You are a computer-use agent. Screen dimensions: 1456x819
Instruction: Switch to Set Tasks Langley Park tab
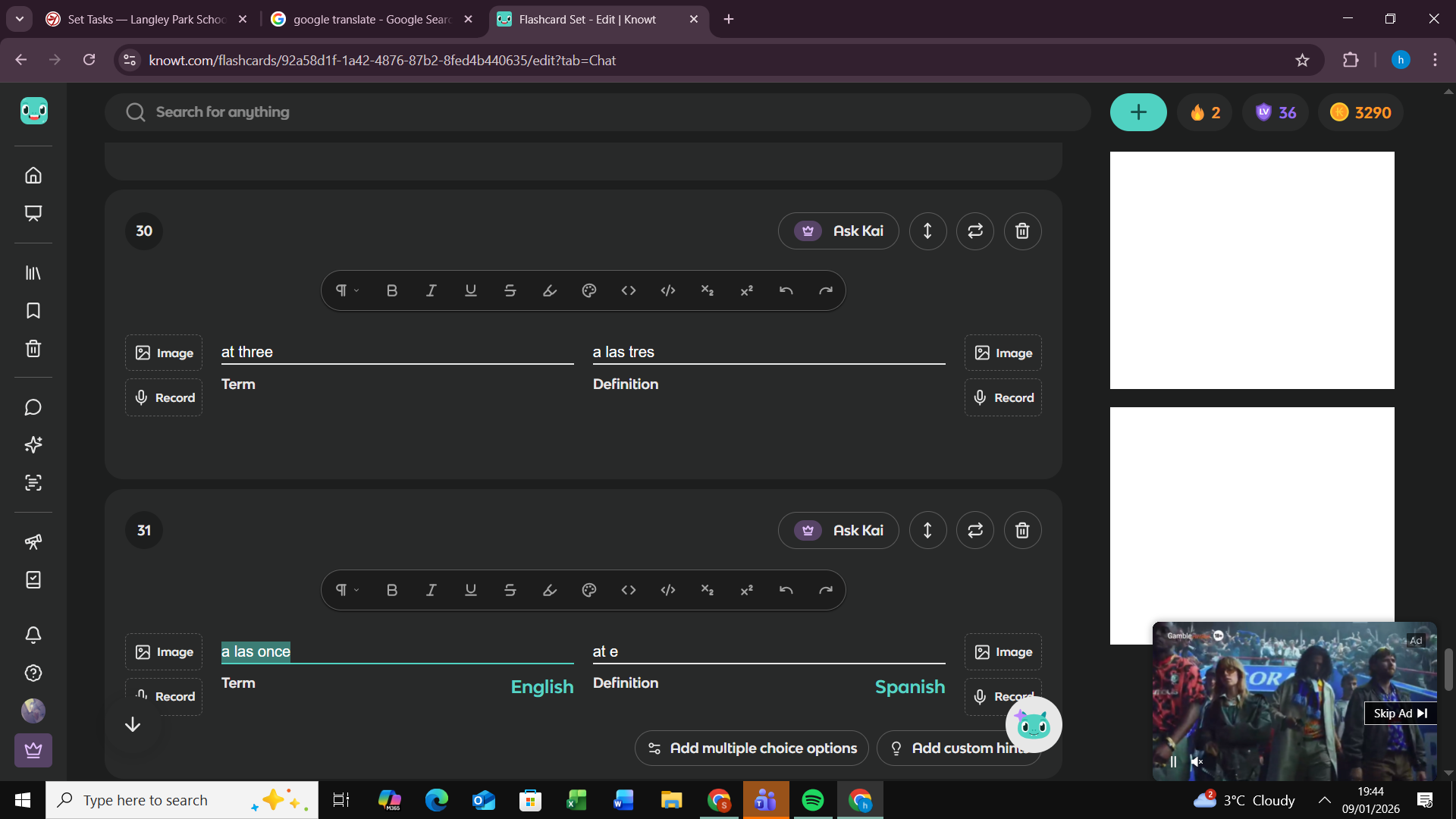[x=146, y=19]
